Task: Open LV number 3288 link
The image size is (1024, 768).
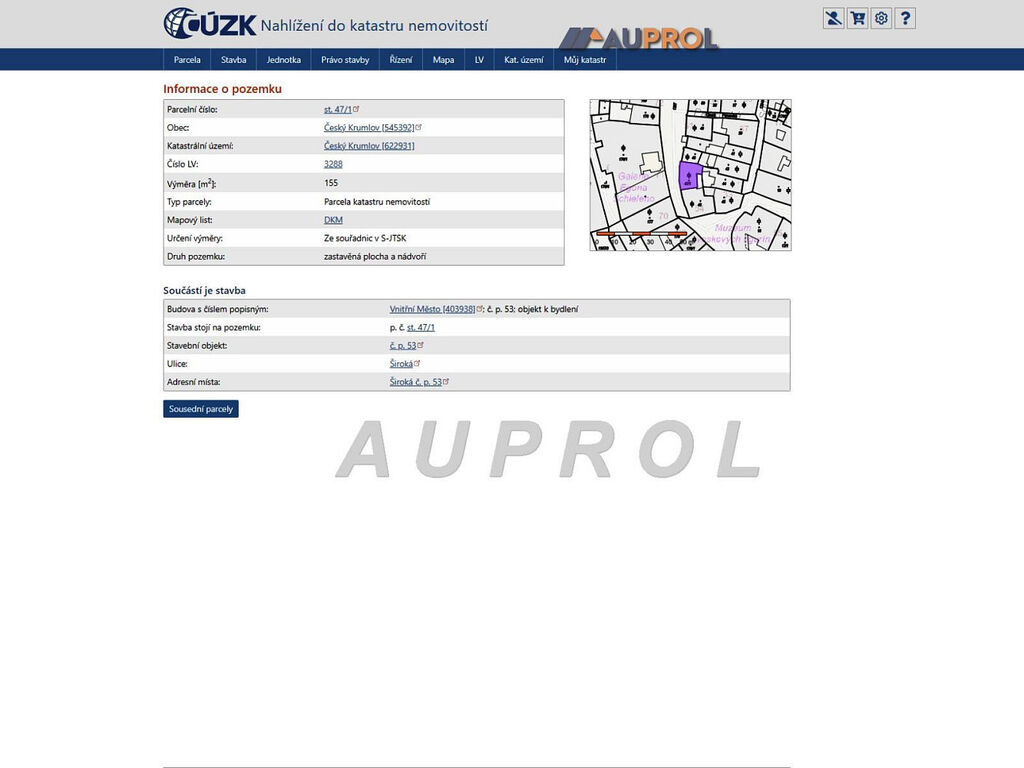Action: point(333,164)
